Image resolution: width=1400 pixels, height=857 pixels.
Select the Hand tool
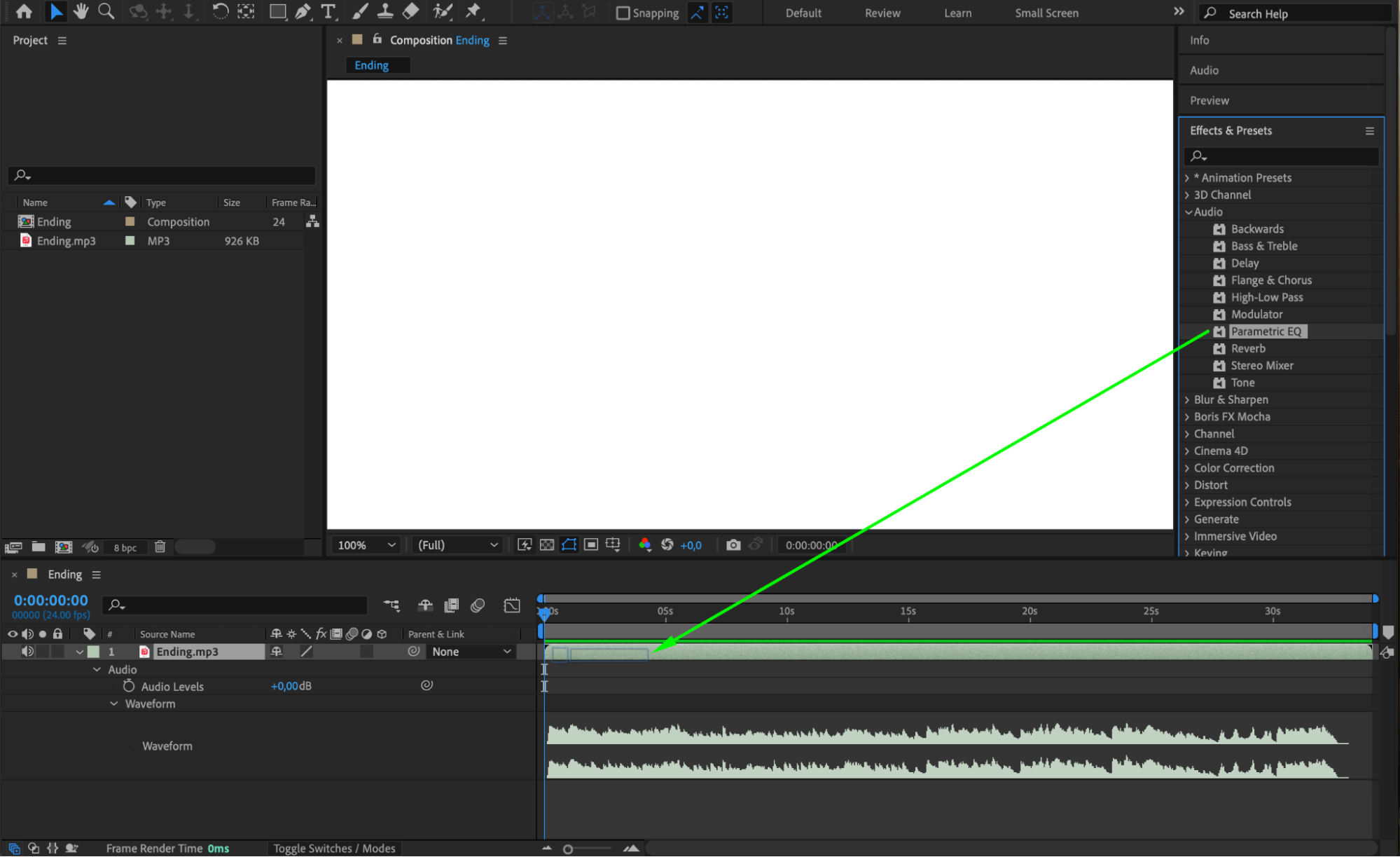tap(81, 11)
